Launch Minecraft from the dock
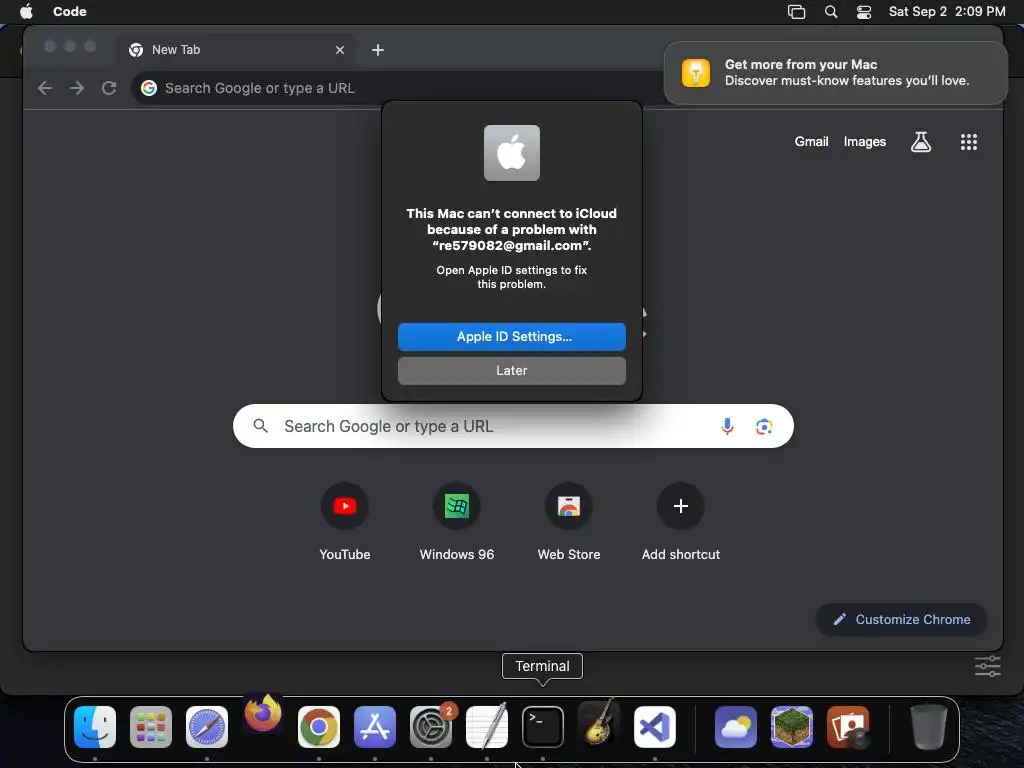The height and width of the screenshot is (768, 1024). (792, 727)
